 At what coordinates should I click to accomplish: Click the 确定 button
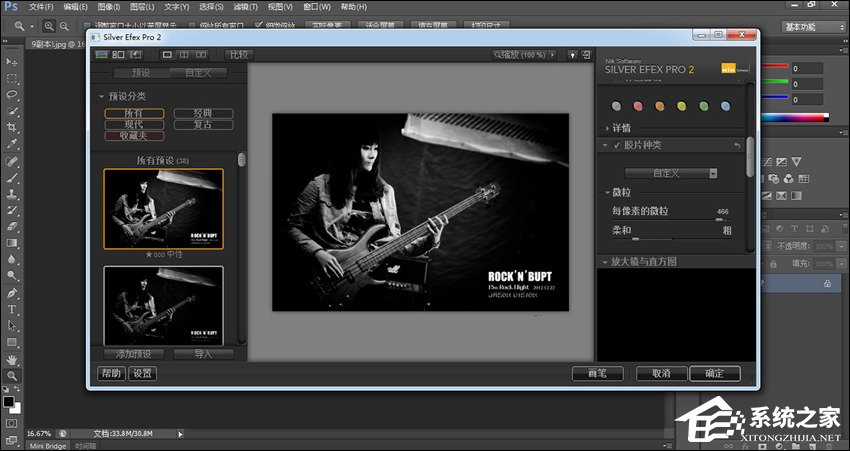click(x=714, y=373)
